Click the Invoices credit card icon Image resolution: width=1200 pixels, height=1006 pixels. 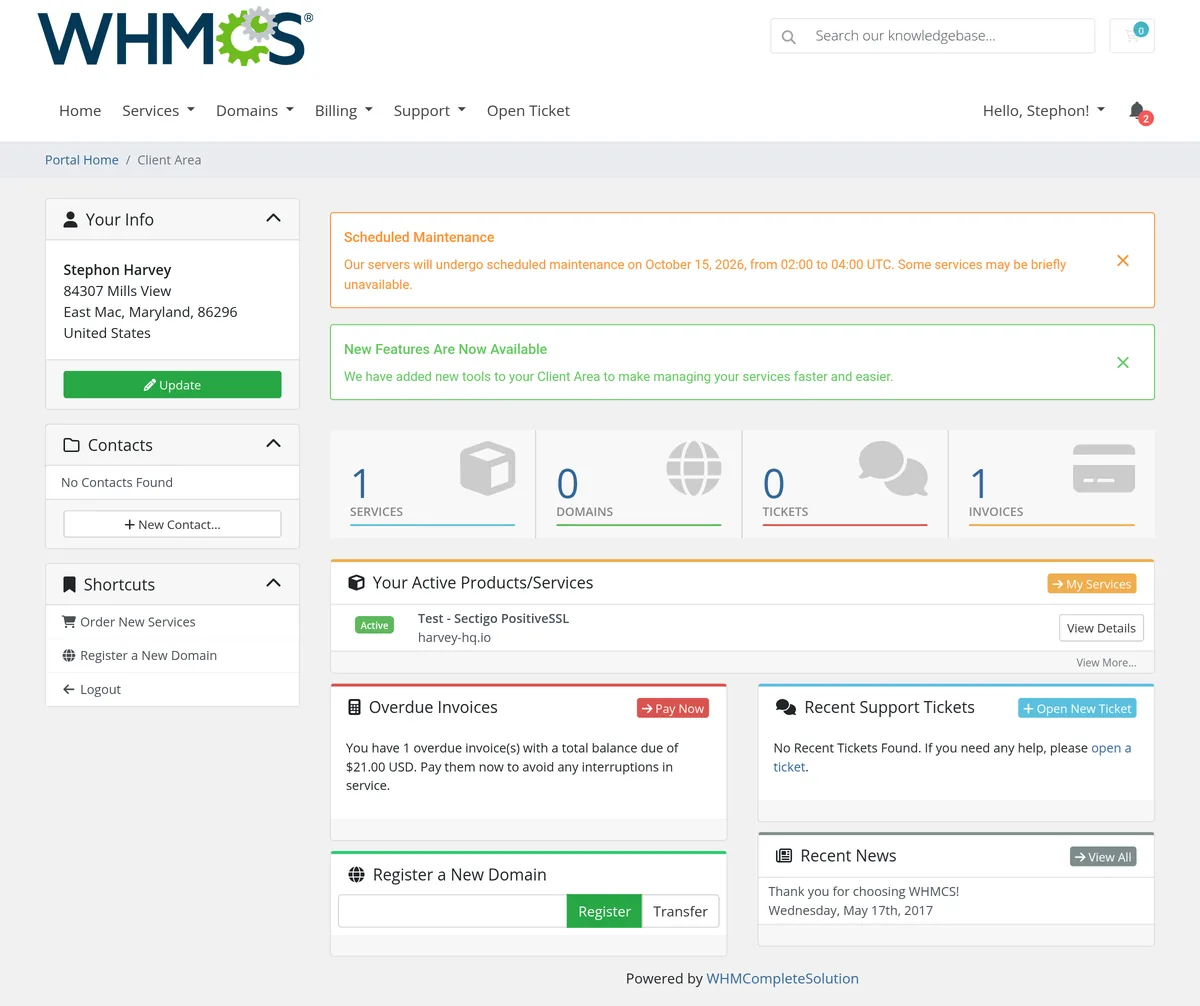1104,468
